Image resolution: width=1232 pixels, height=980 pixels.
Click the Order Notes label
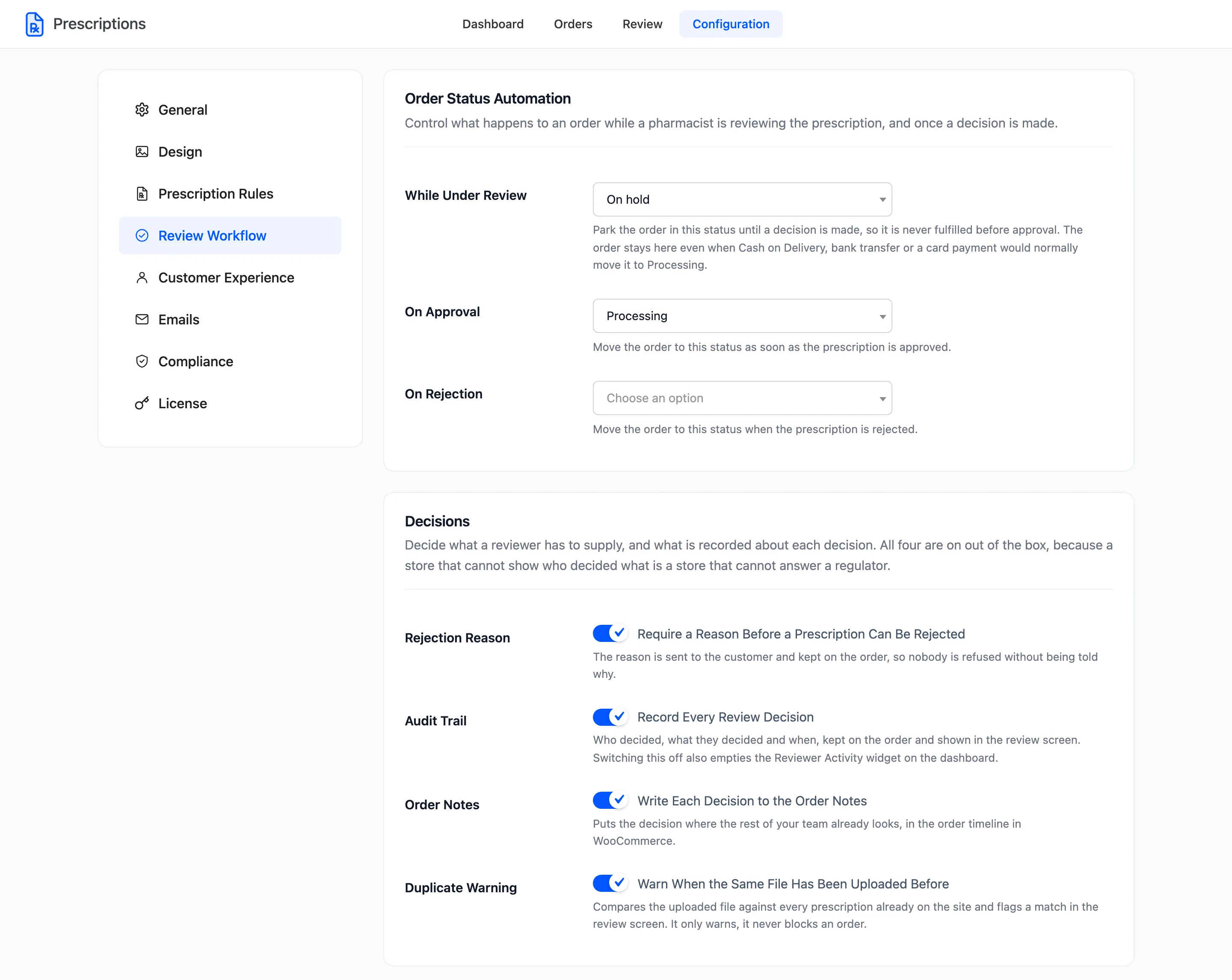(x=442, y=805)
